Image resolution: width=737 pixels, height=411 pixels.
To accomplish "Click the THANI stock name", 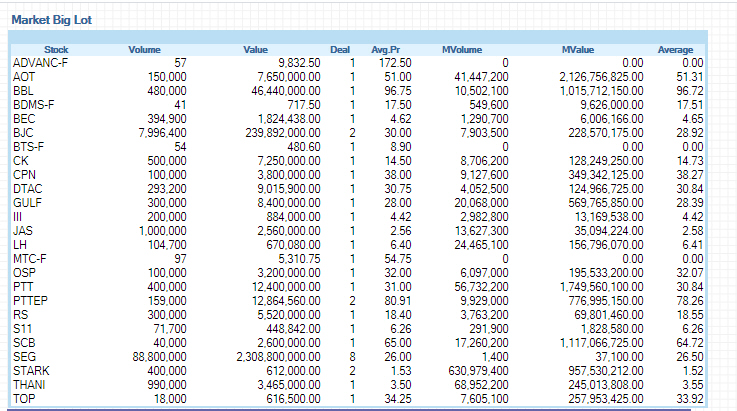I will point(29,385).
